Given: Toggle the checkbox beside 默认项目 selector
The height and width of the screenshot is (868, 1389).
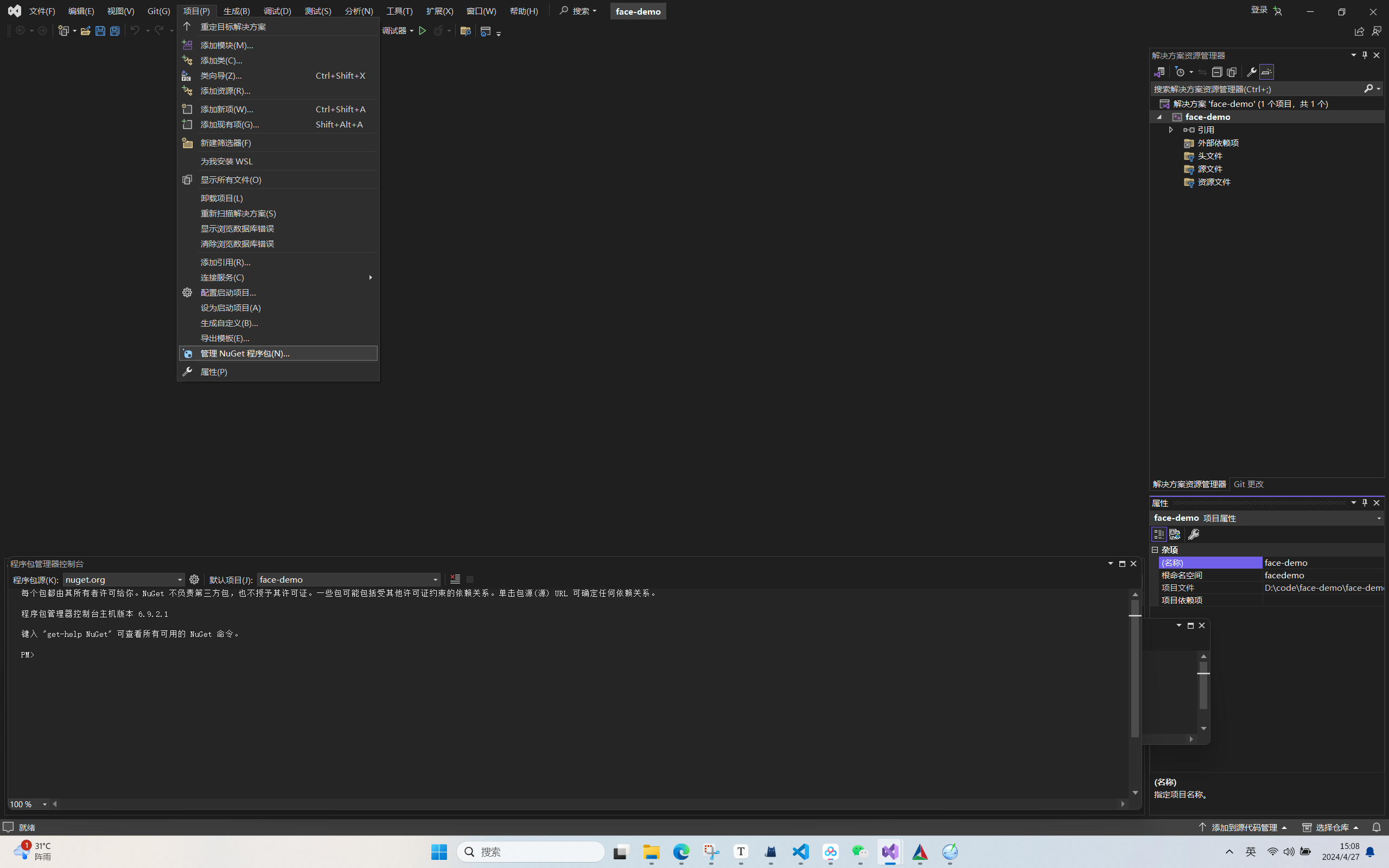Looking at the screenshot, I should [469, 579].
